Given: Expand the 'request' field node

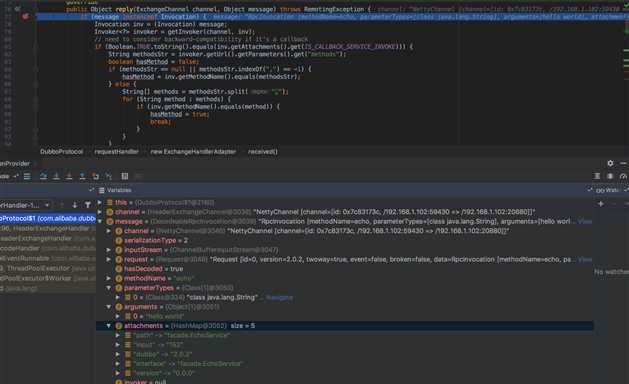Looking at the screenshot, I should click(109, 259).
